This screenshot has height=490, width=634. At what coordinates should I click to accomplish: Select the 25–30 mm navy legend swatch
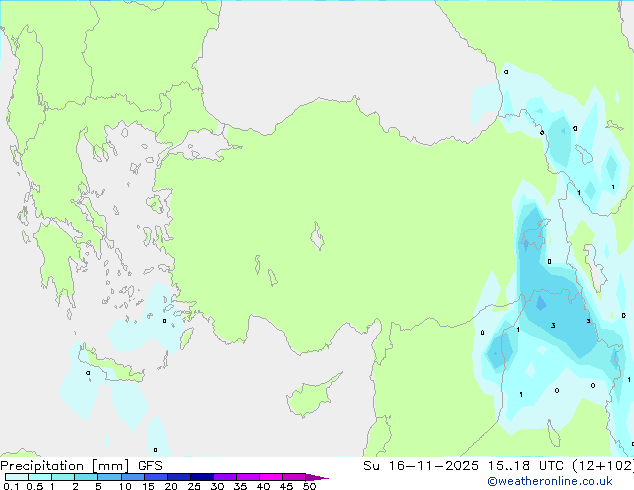[201, 477]
